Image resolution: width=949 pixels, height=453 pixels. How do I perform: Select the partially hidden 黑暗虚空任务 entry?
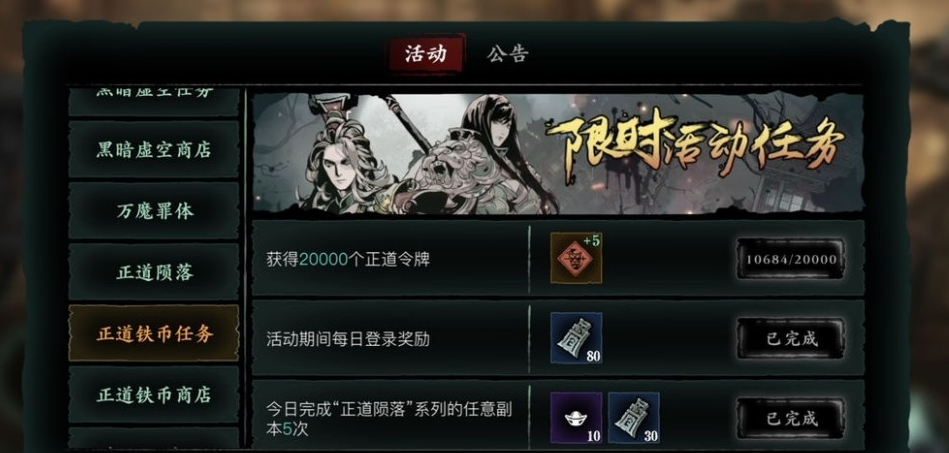point(154,101)
